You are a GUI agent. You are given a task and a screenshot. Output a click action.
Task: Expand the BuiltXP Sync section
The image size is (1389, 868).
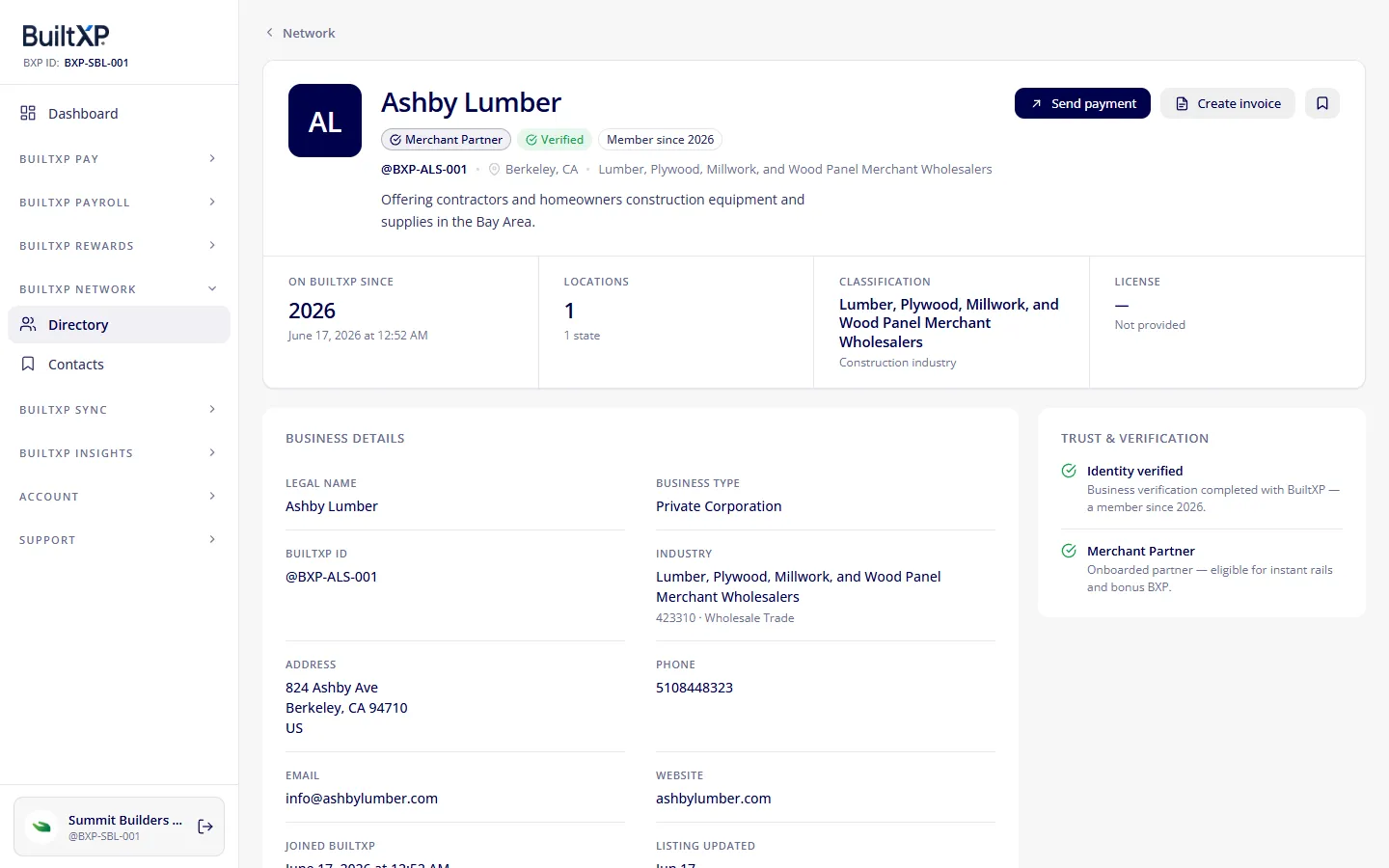coord(119,410)
